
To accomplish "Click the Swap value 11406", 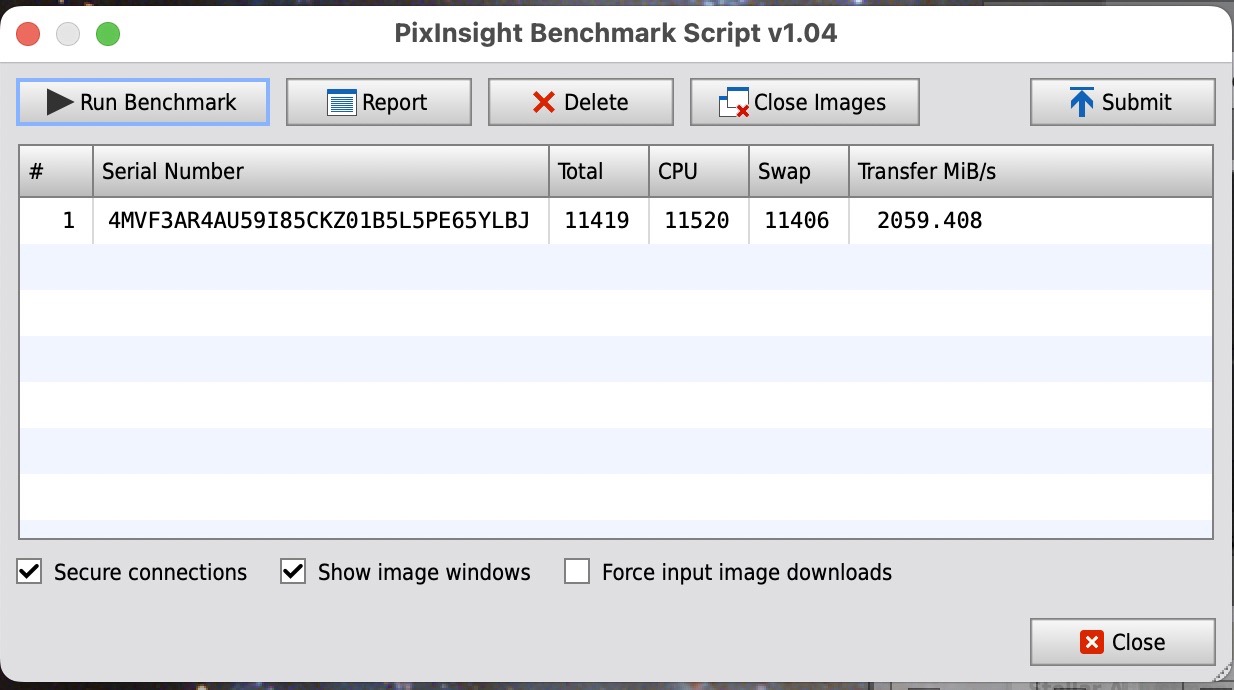I will 797,221.
